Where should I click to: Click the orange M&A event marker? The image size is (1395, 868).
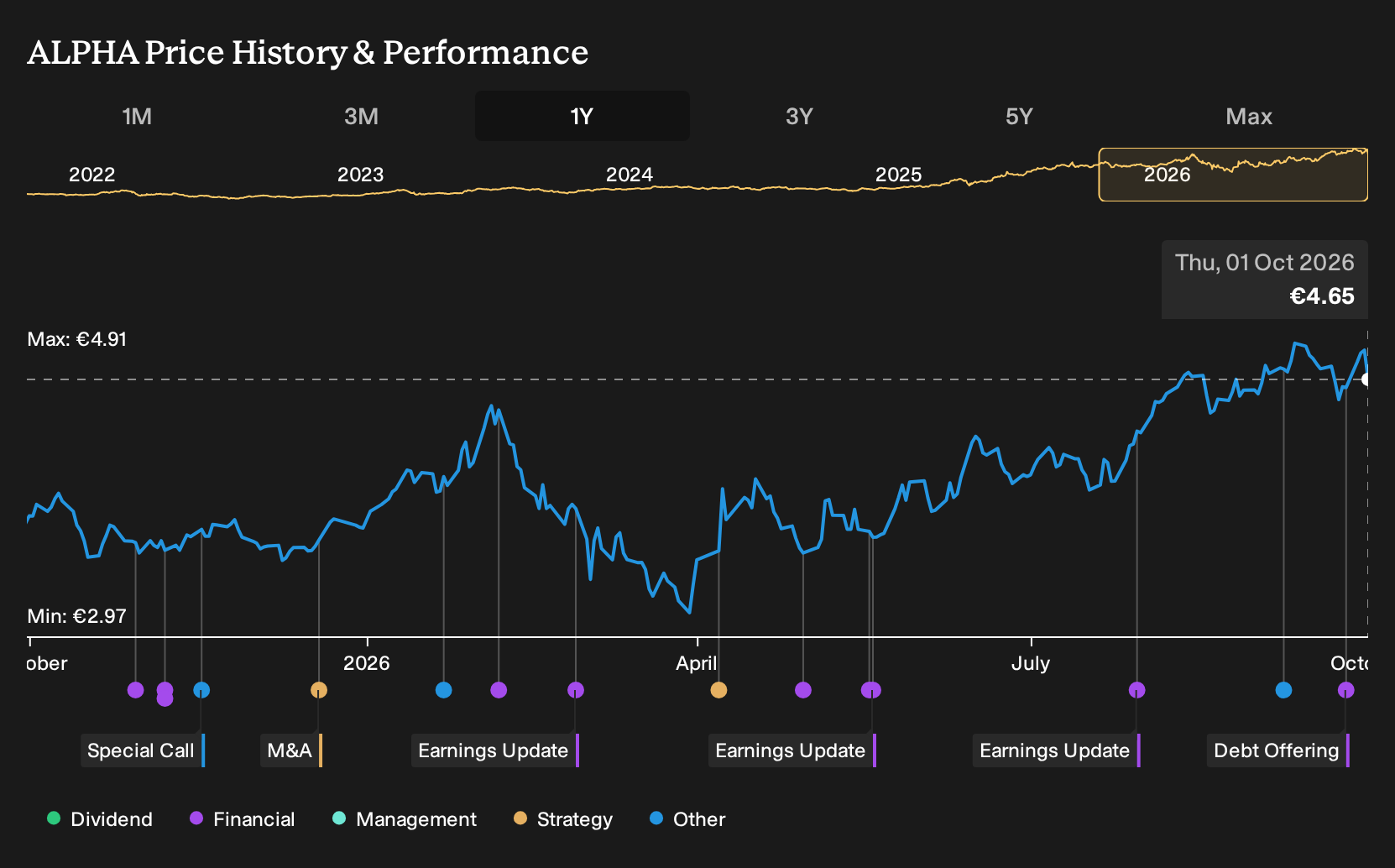319,690
